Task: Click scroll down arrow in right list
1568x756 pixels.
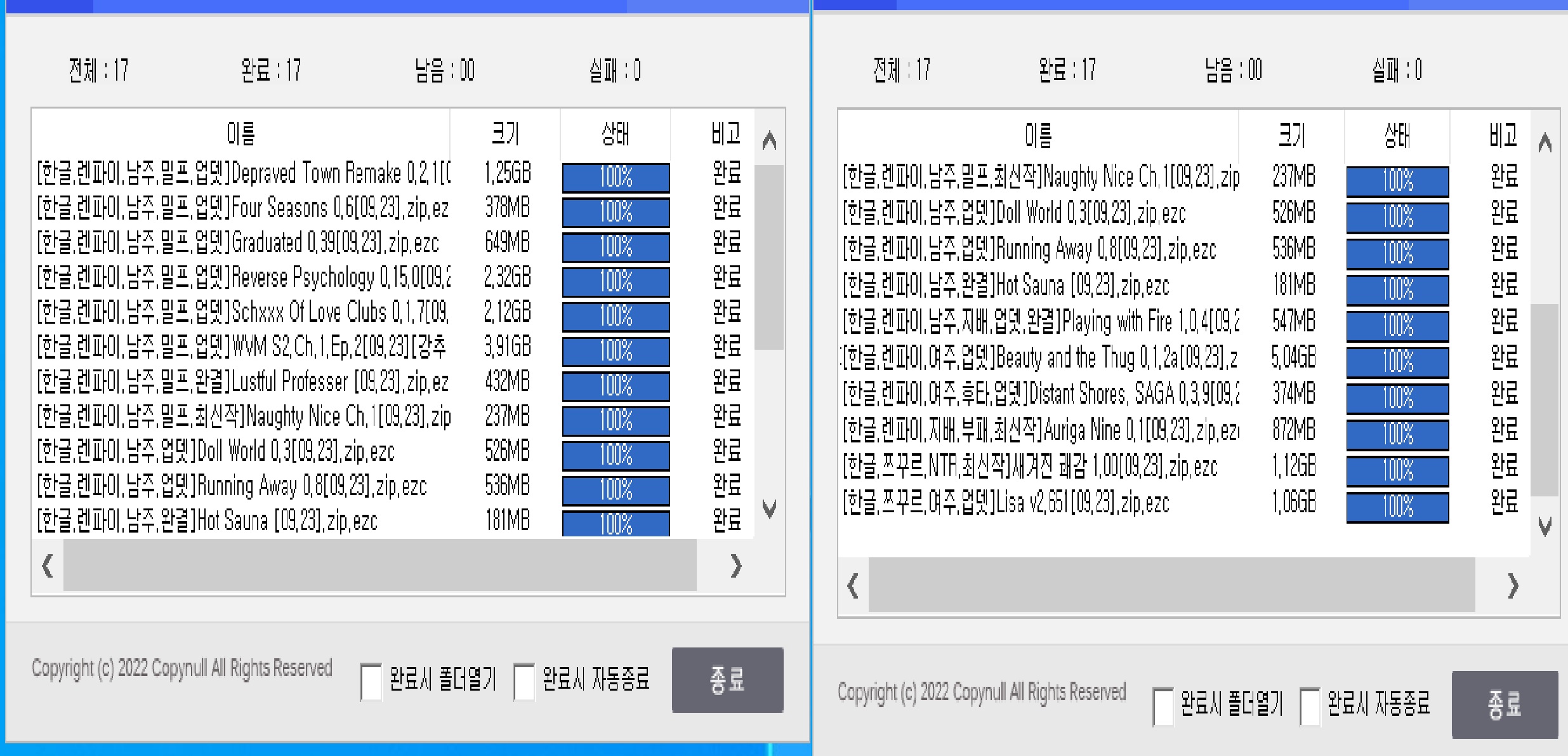Action: (1545, 526)
